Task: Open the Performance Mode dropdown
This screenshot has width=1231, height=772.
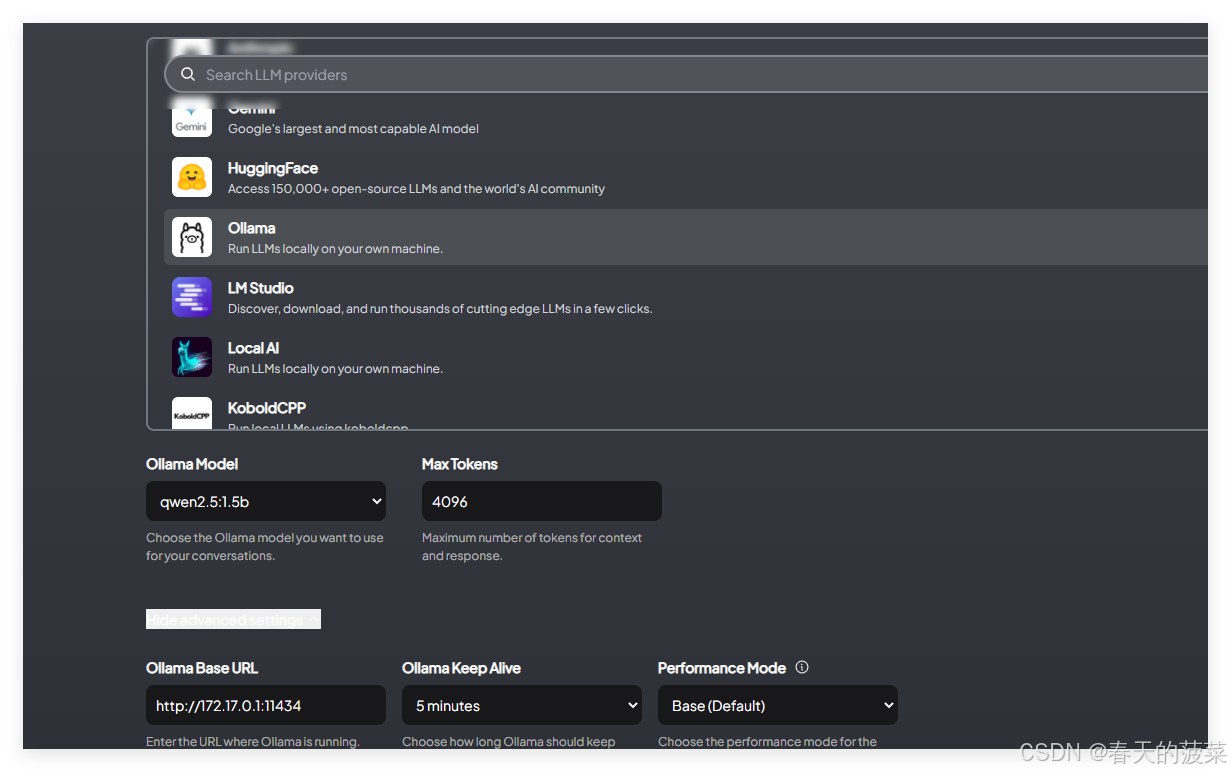Action: pos(778,705)
